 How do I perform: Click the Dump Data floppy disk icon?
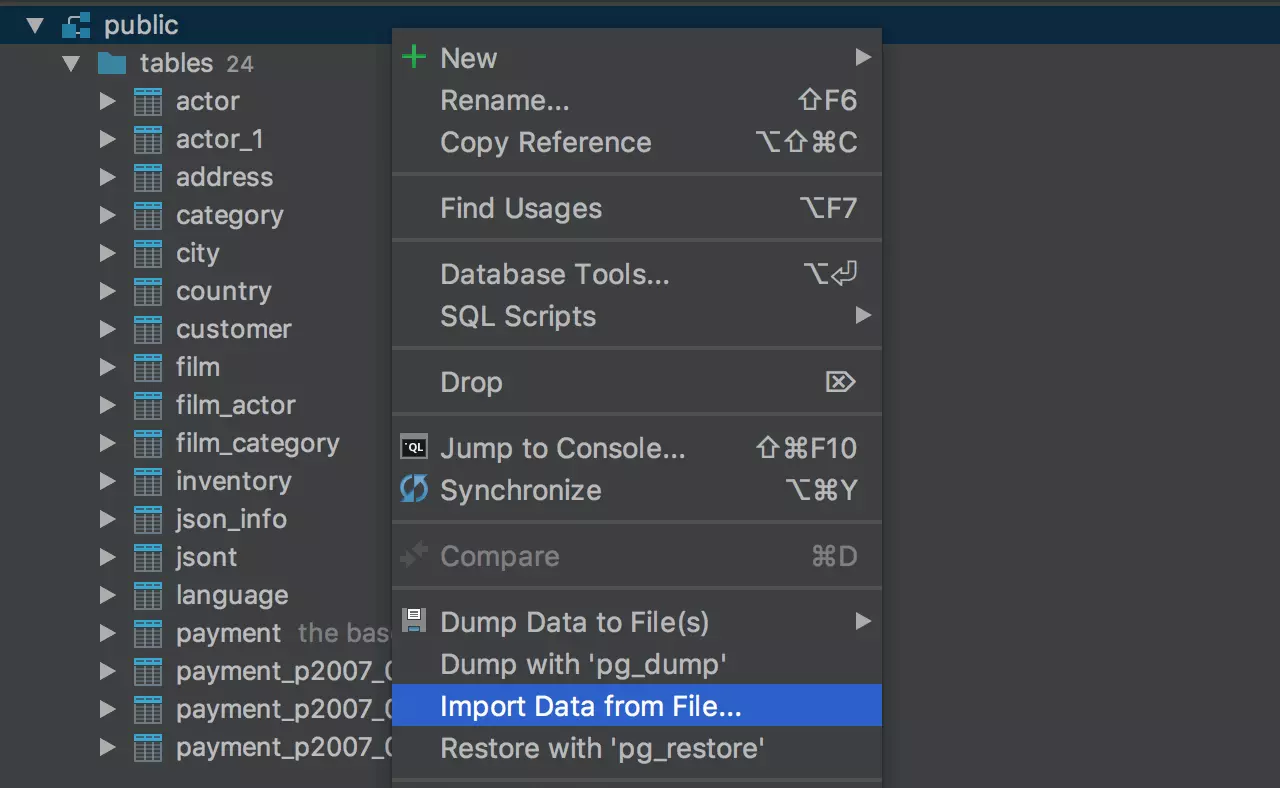413,621
